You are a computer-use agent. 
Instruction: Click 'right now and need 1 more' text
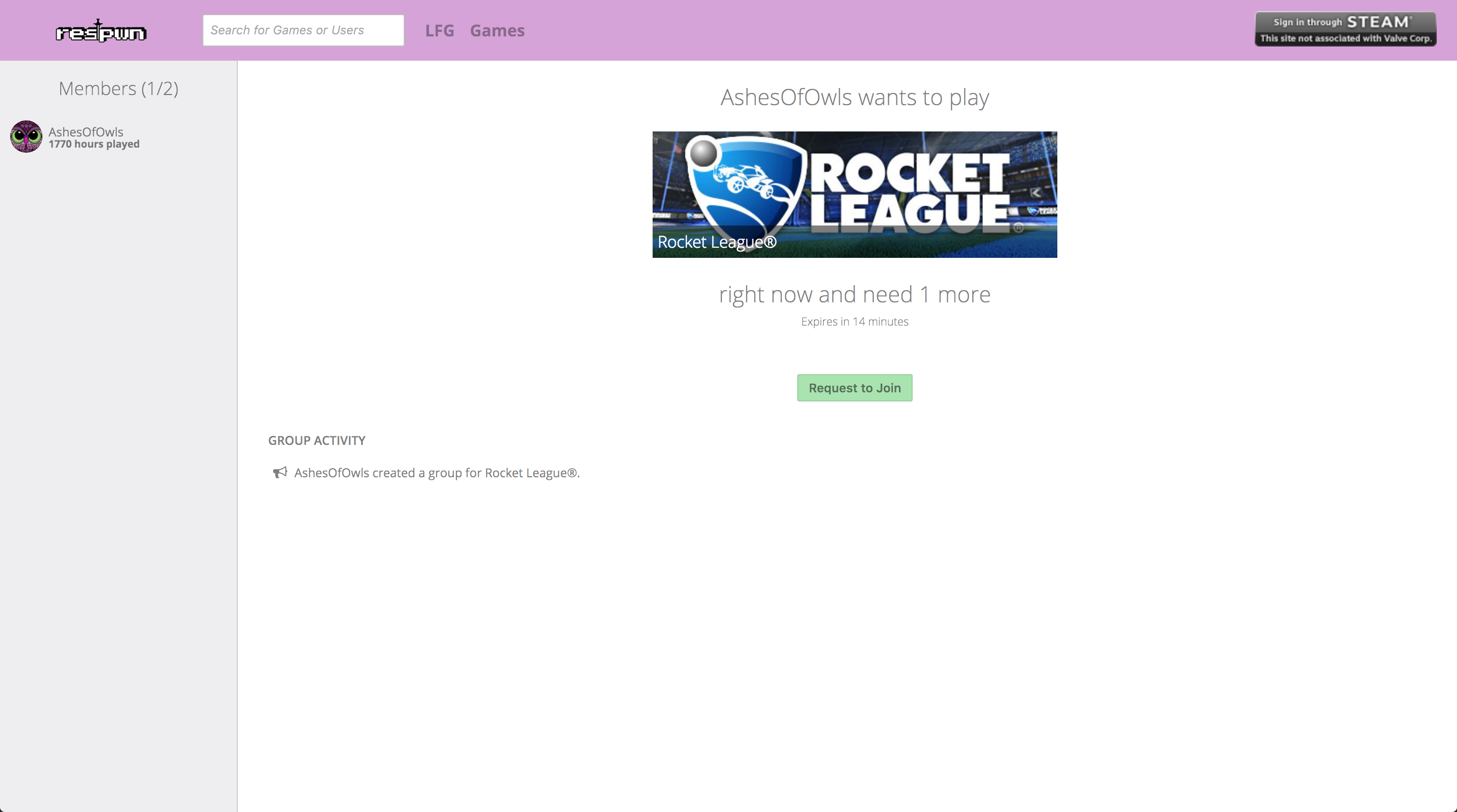point(854,294)
